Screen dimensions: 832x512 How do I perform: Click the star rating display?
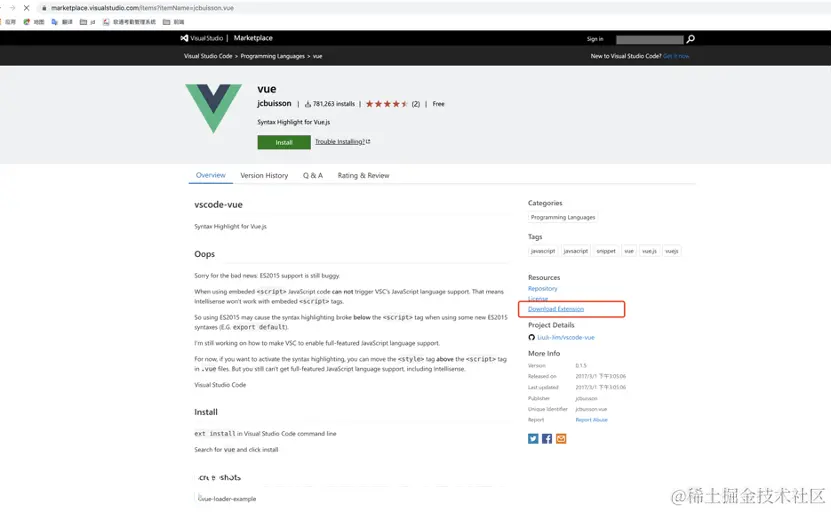(x=386, y=104)
